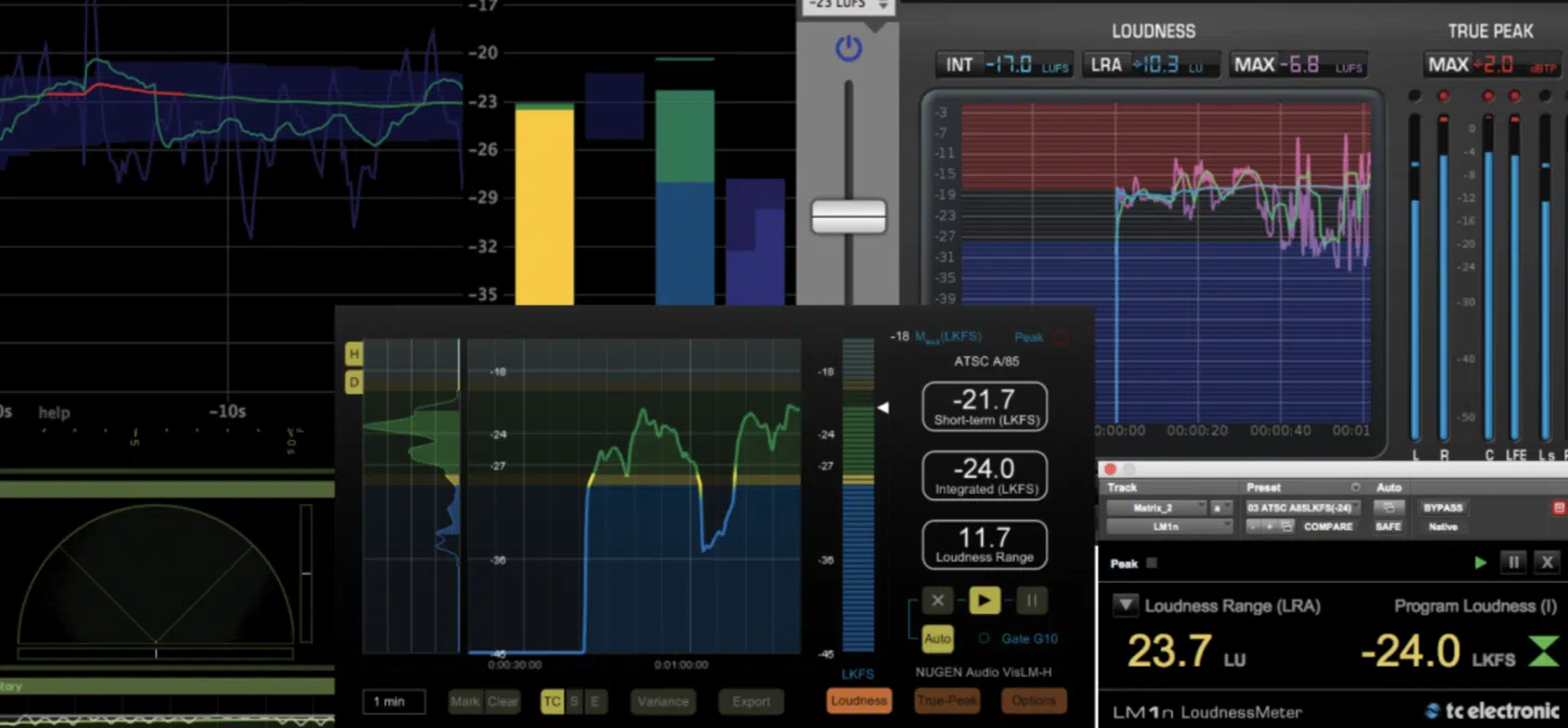Click the True Peak MAX readout
Screen dimensions: 1568x728
tap(1492, 65)
